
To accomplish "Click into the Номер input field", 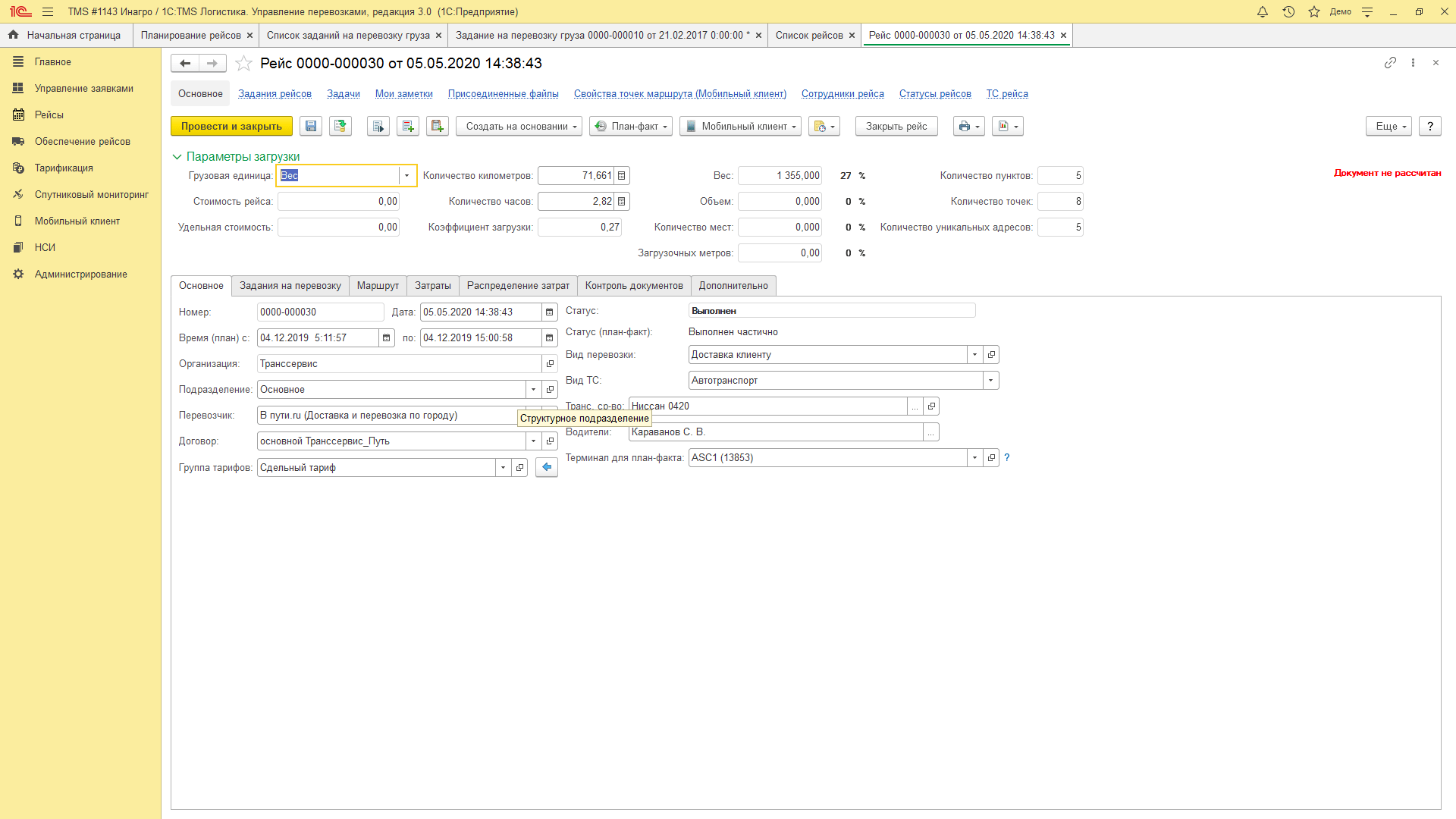I will tap(320, 312).
